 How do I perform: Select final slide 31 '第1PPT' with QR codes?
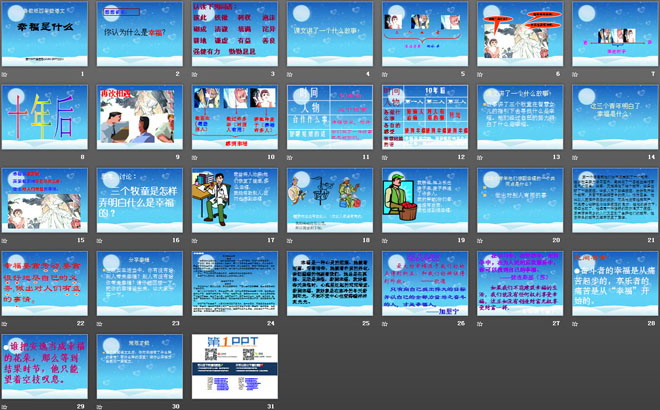tap(235, 366)
